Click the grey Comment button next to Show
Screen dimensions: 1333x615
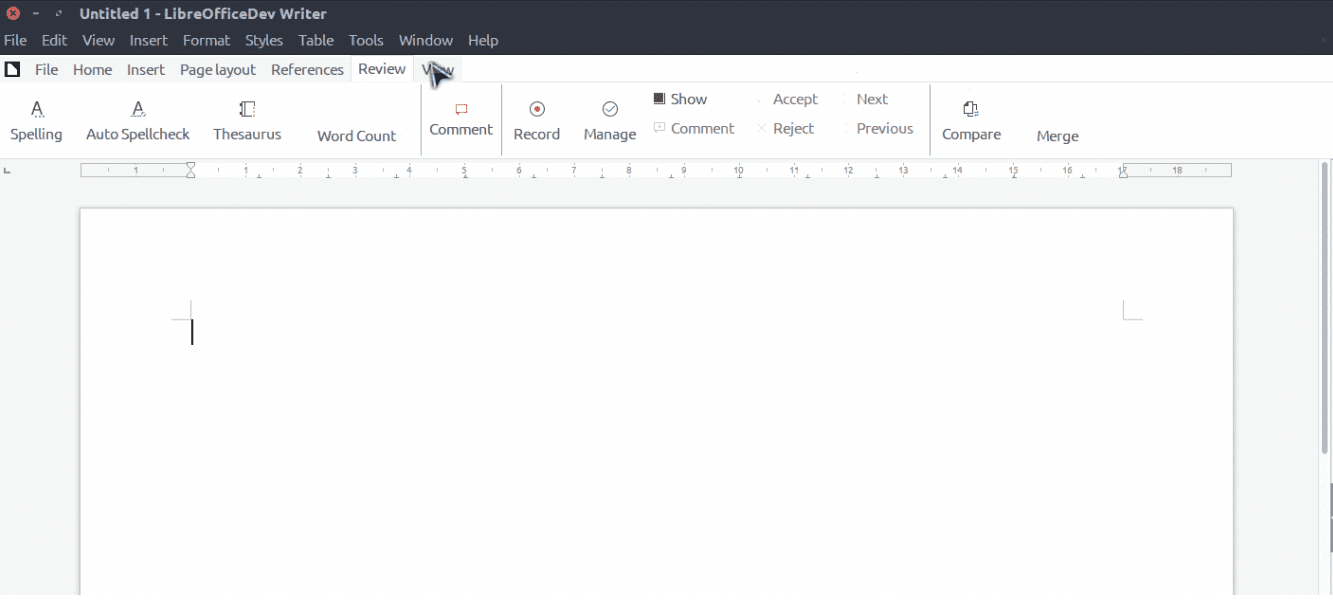[694, 128]
